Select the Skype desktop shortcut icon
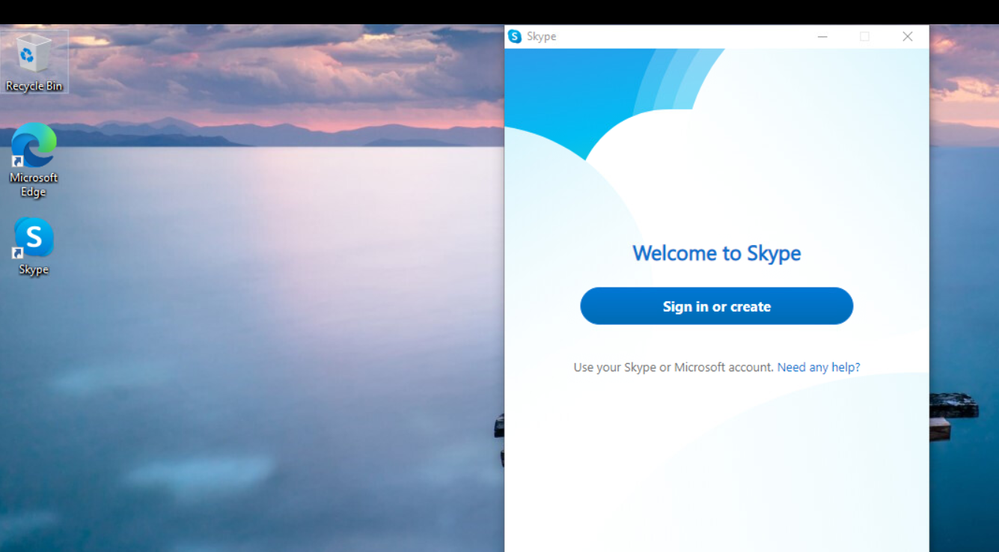Viewport: 999px width, 552px height. pos(34,247)
